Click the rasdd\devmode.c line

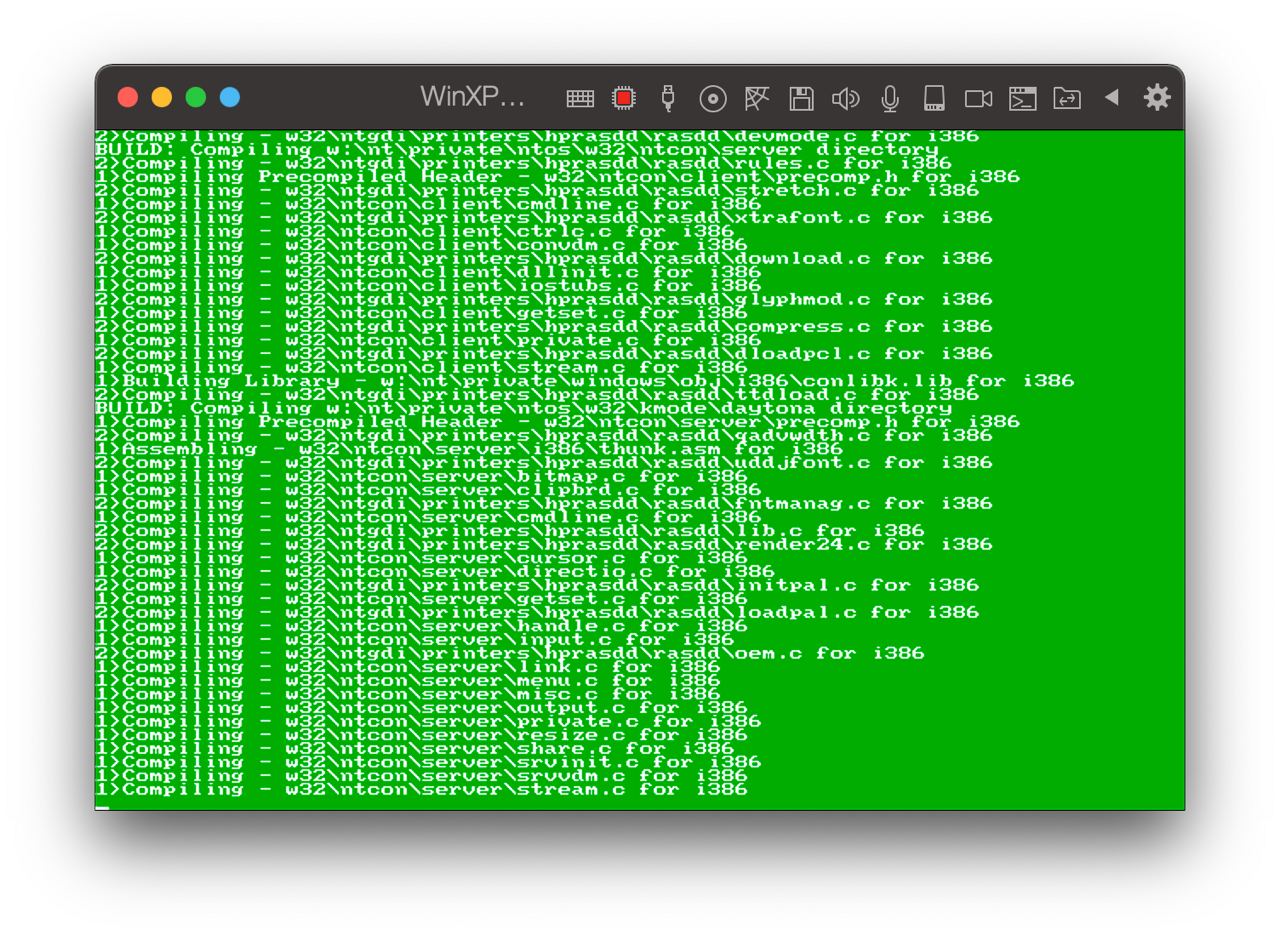pos(537,135)
